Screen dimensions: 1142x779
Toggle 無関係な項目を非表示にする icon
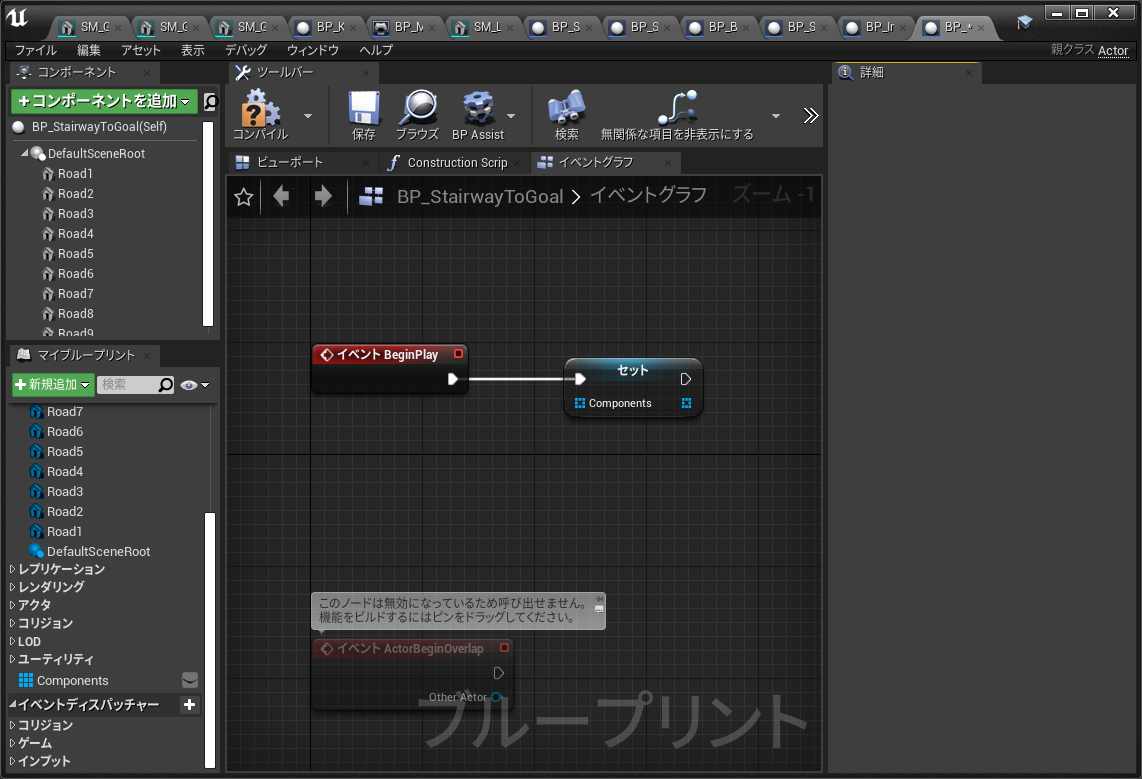677,108
